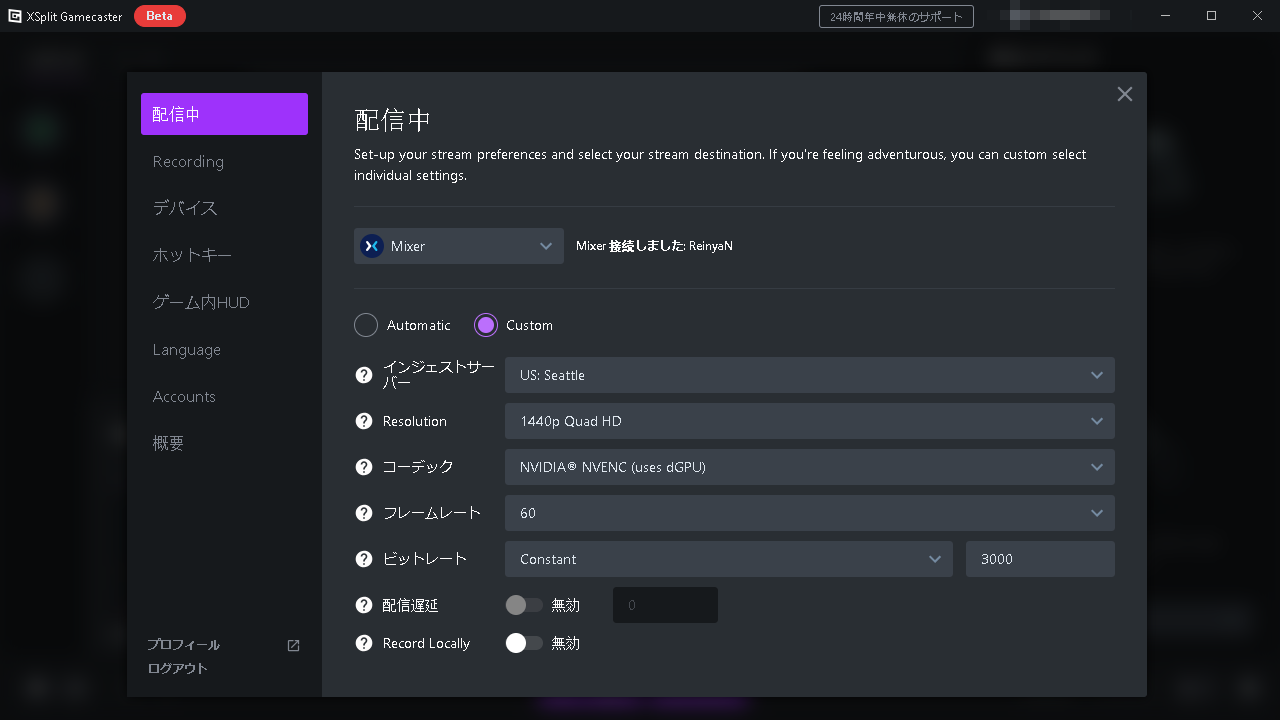Open the Resolution dropdown showing 1440p Quad HD

[810, 421]
